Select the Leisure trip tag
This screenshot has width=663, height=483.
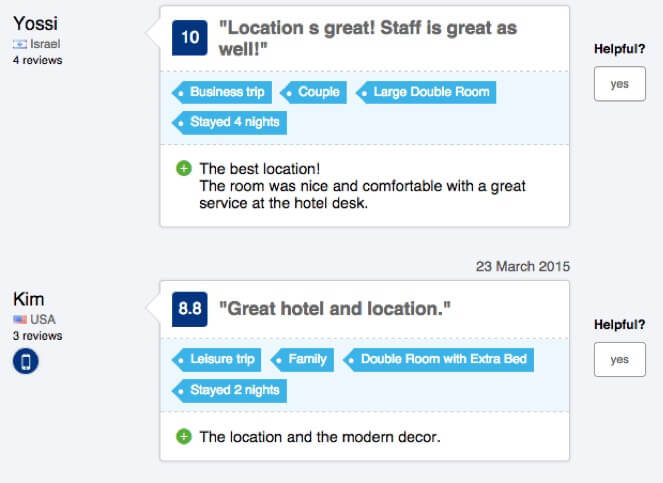pos(216,360)
